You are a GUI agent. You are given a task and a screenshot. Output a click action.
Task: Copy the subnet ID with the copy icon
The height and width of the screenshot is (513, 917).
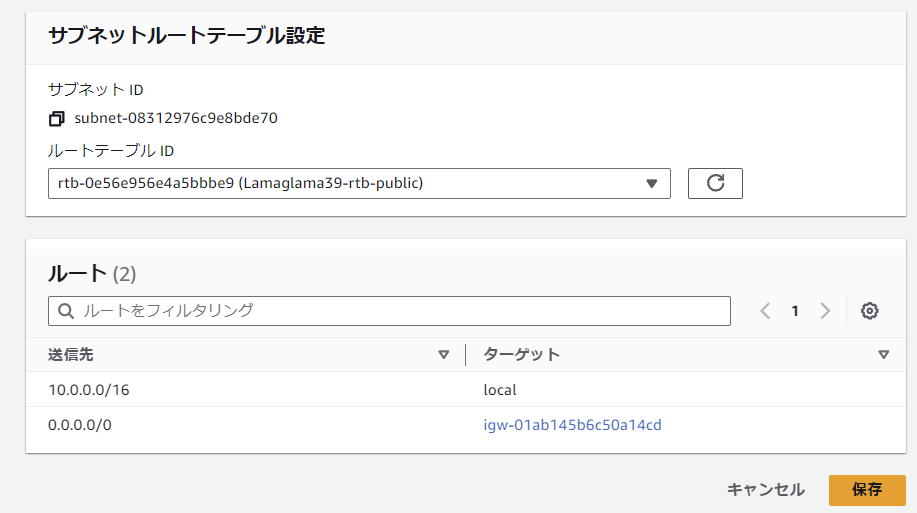(x=56, y=119)
